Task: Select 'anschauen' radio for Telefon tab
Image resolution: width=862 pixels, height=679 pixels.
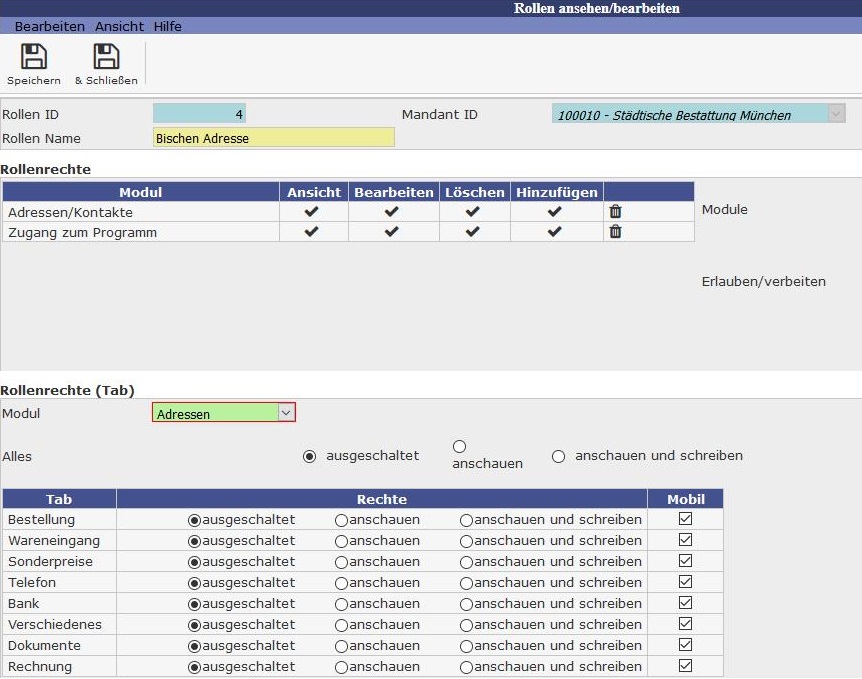Action: click(x=341, y=583)
